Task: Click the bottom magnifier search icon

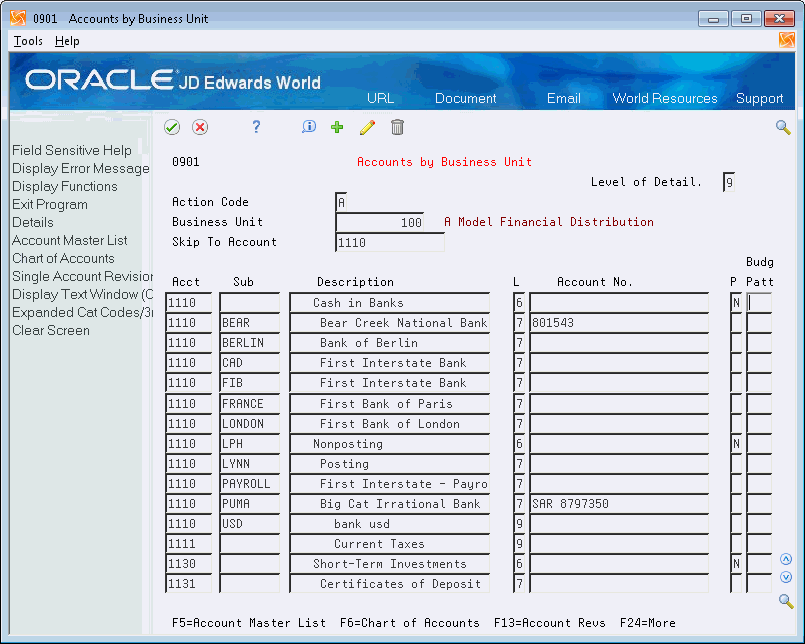Action: tap(785, 600)
